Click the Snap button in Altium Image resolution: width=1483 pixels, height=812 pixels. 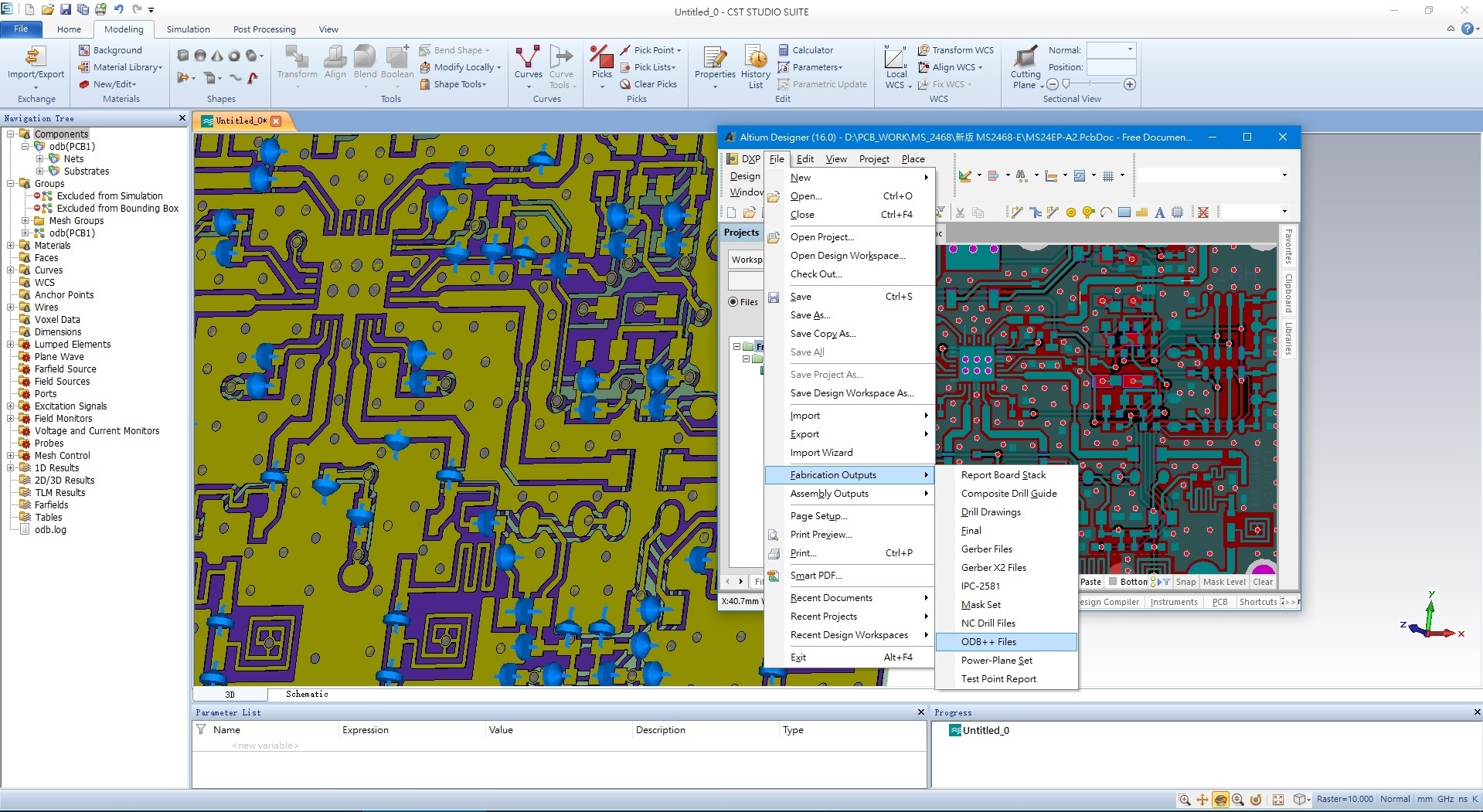click(x=1185, y=582)
